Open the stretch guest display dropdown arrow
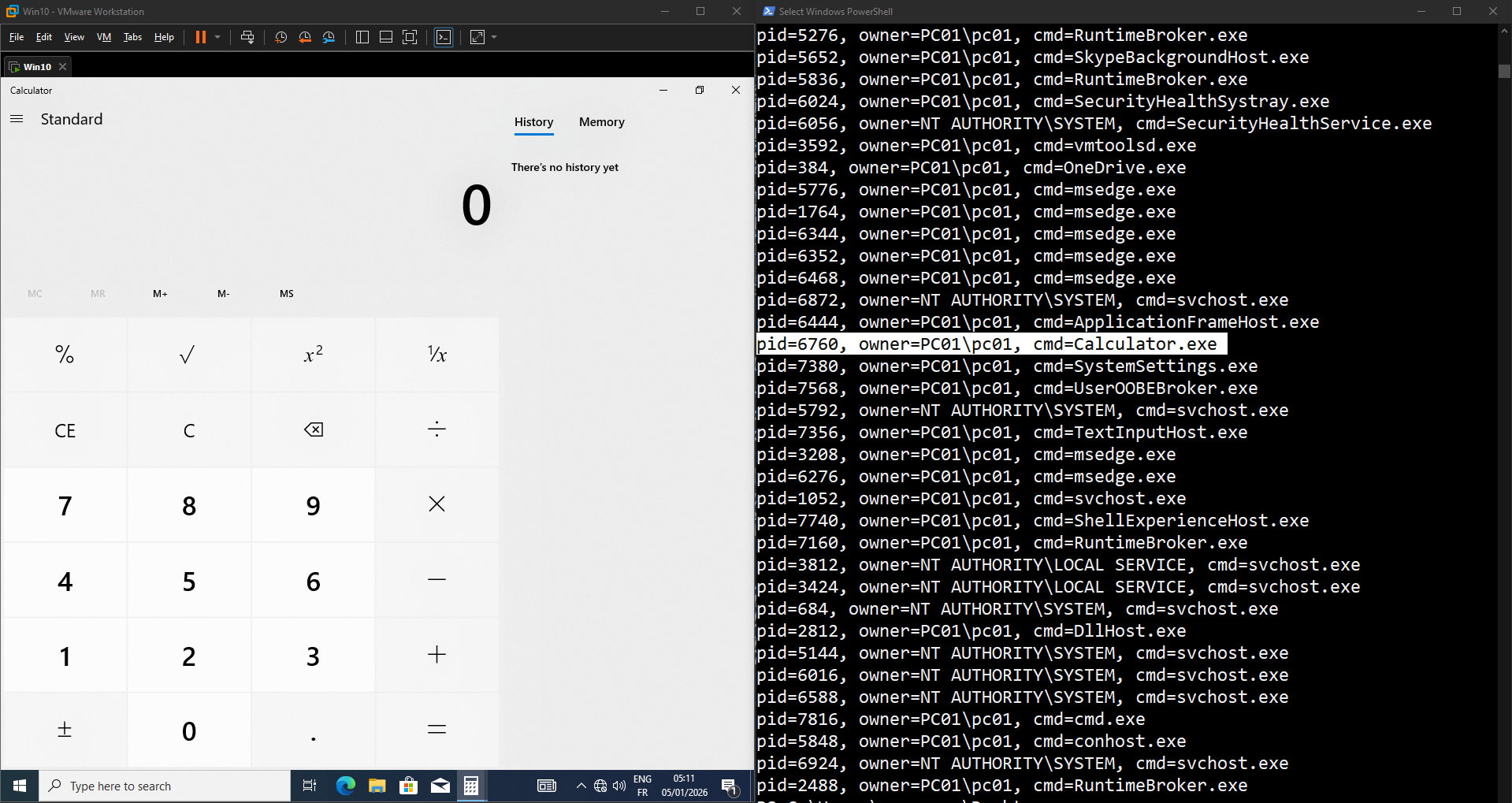The image size is (1512, 803). [494, 37]
